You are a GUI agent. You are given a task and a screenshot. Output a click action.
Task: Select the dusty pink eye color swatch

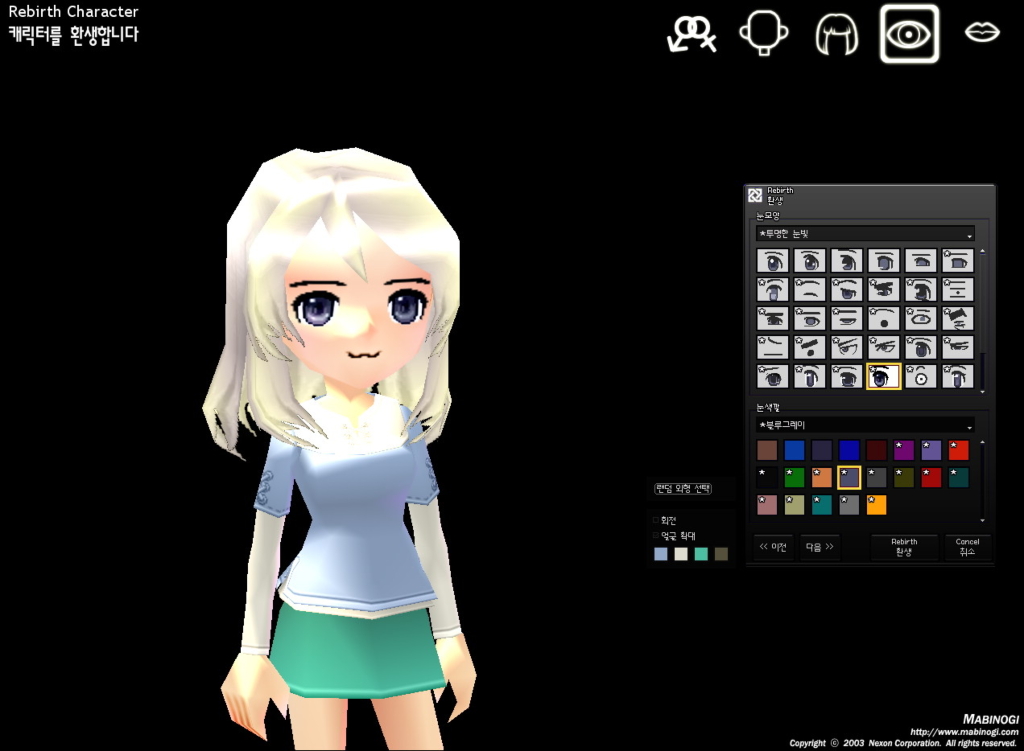pos(767,505)
